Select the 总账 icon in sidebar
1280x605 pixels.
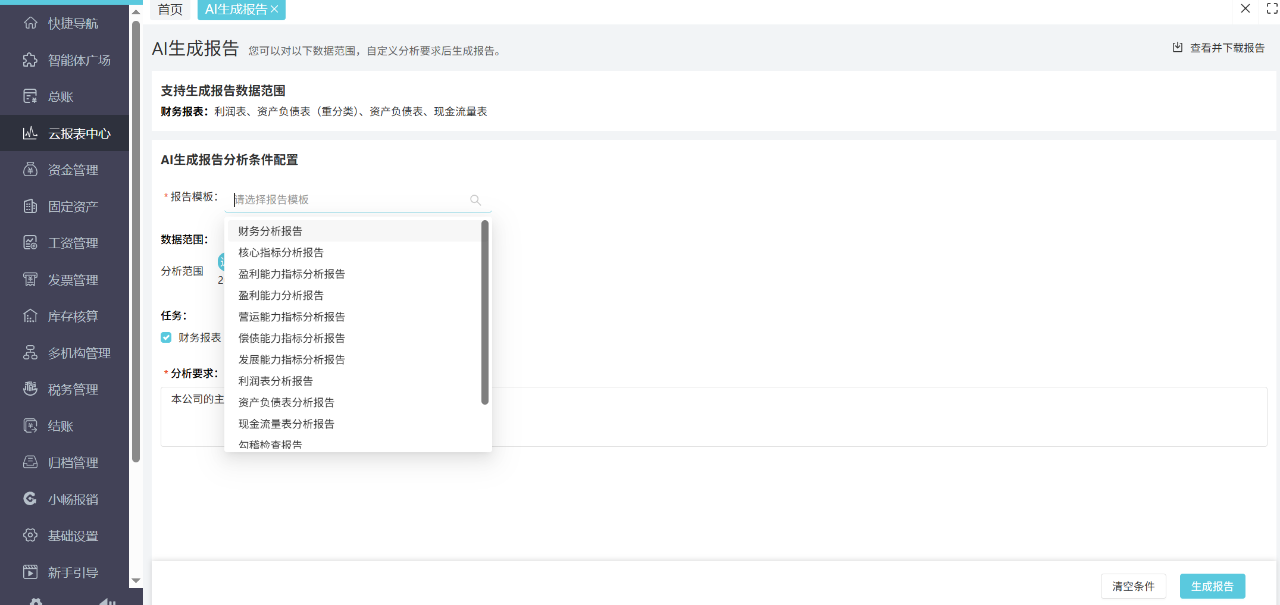(x=65, y=96)
